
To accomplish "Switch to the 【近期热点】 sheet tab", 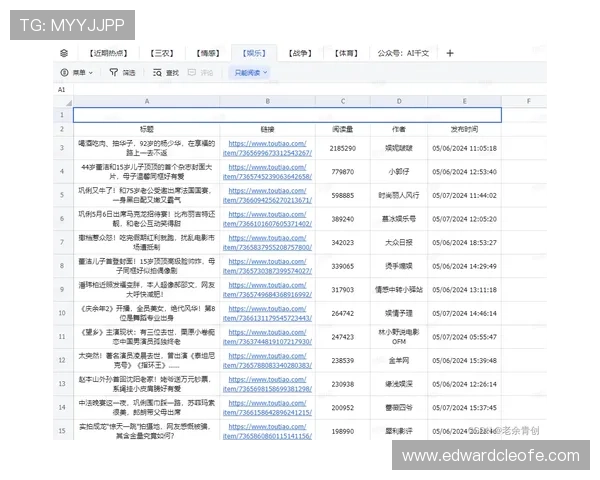I will pos(108,53).
